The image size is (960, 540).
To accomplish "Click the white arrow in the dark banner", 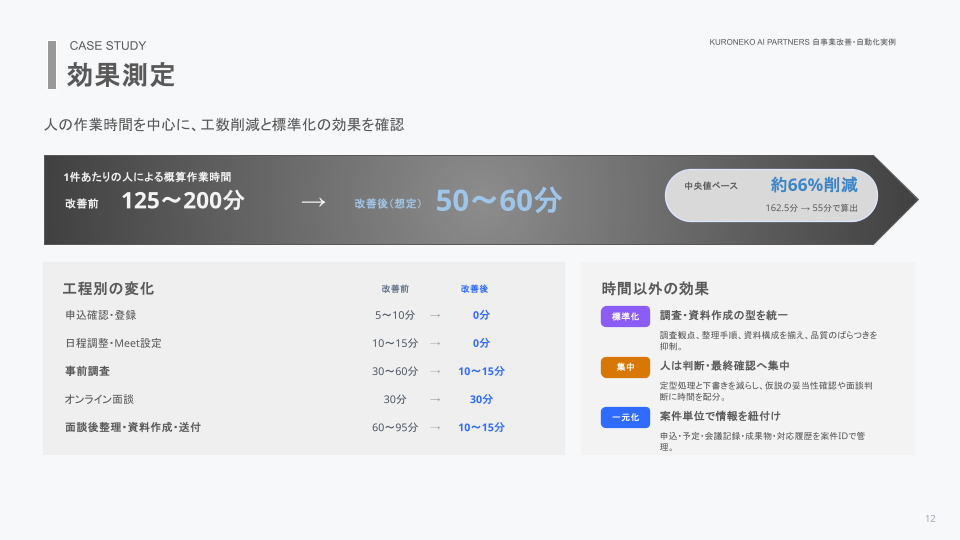I will click(x=313, y=202).
